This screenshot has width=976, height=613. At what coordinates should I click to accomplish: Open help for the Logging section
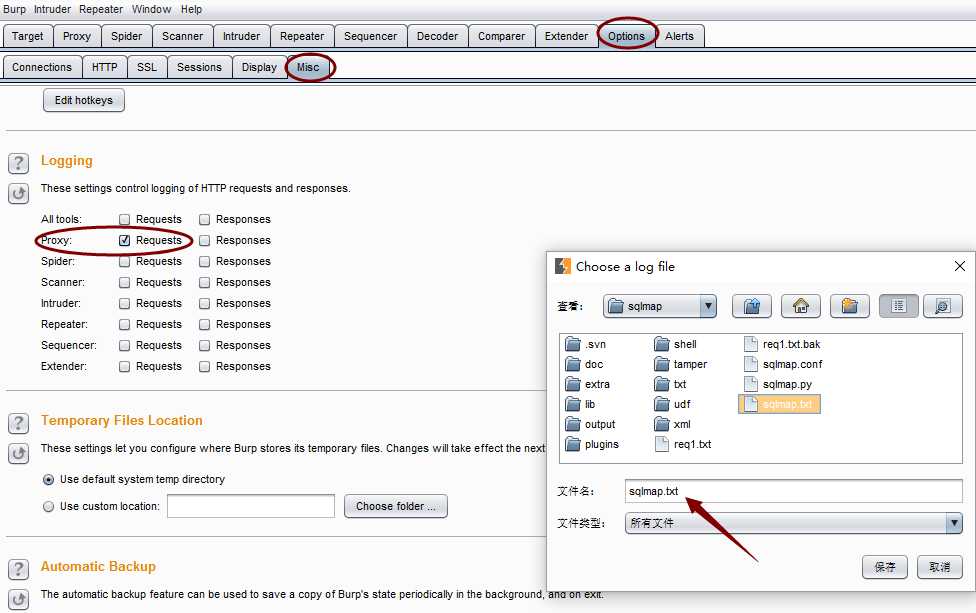(x=19, y=164)
